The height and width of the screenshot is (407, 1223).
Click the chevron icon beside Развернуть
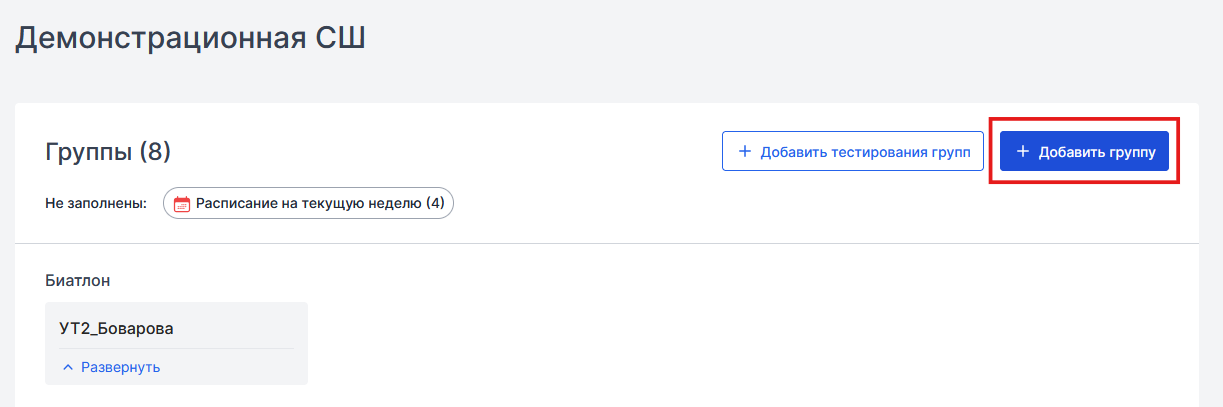click(68, 367)
